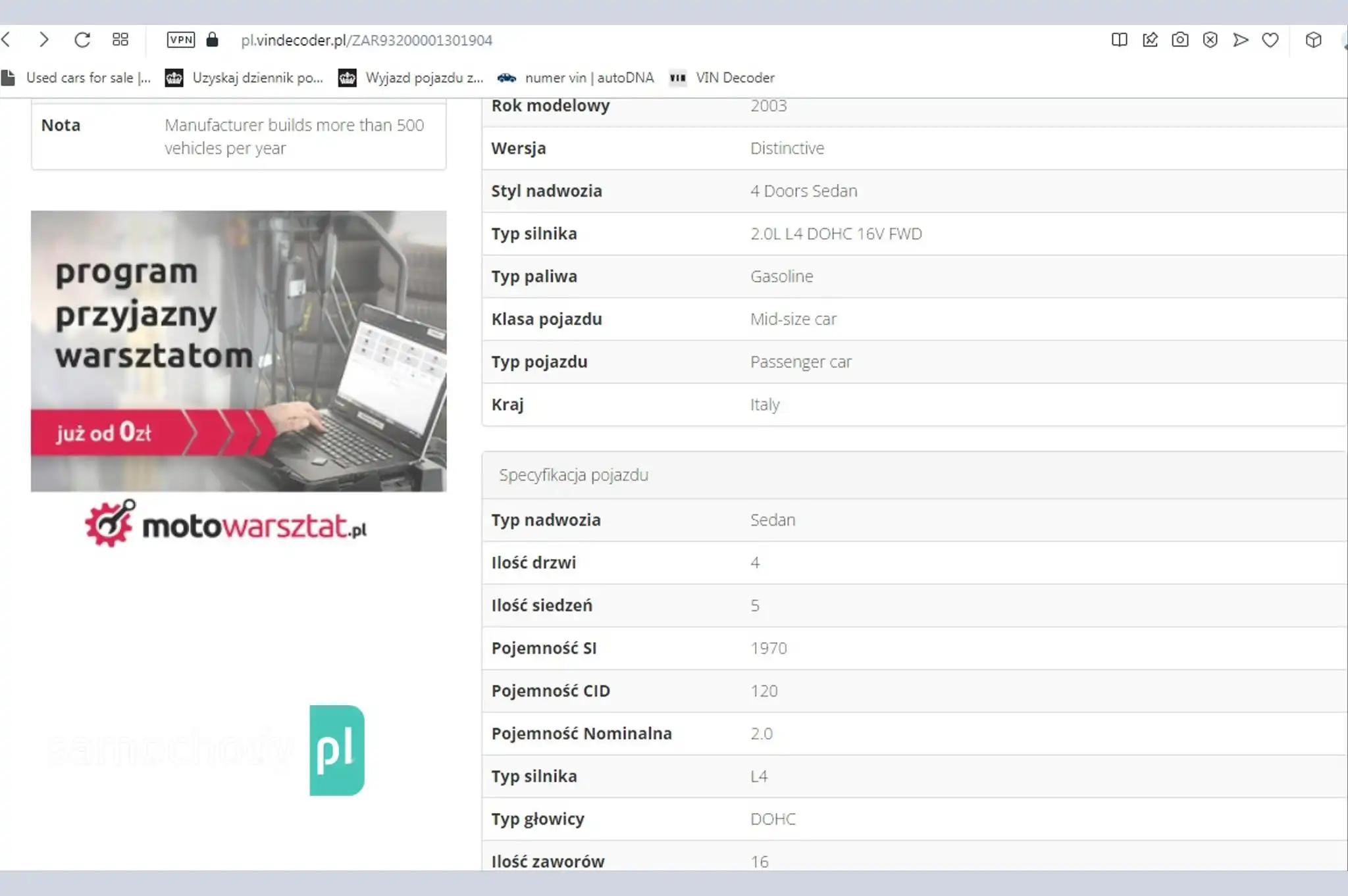Click the edit/share page icon
This screenshot has width=1348, height=896.
(x=1150, y=40)
